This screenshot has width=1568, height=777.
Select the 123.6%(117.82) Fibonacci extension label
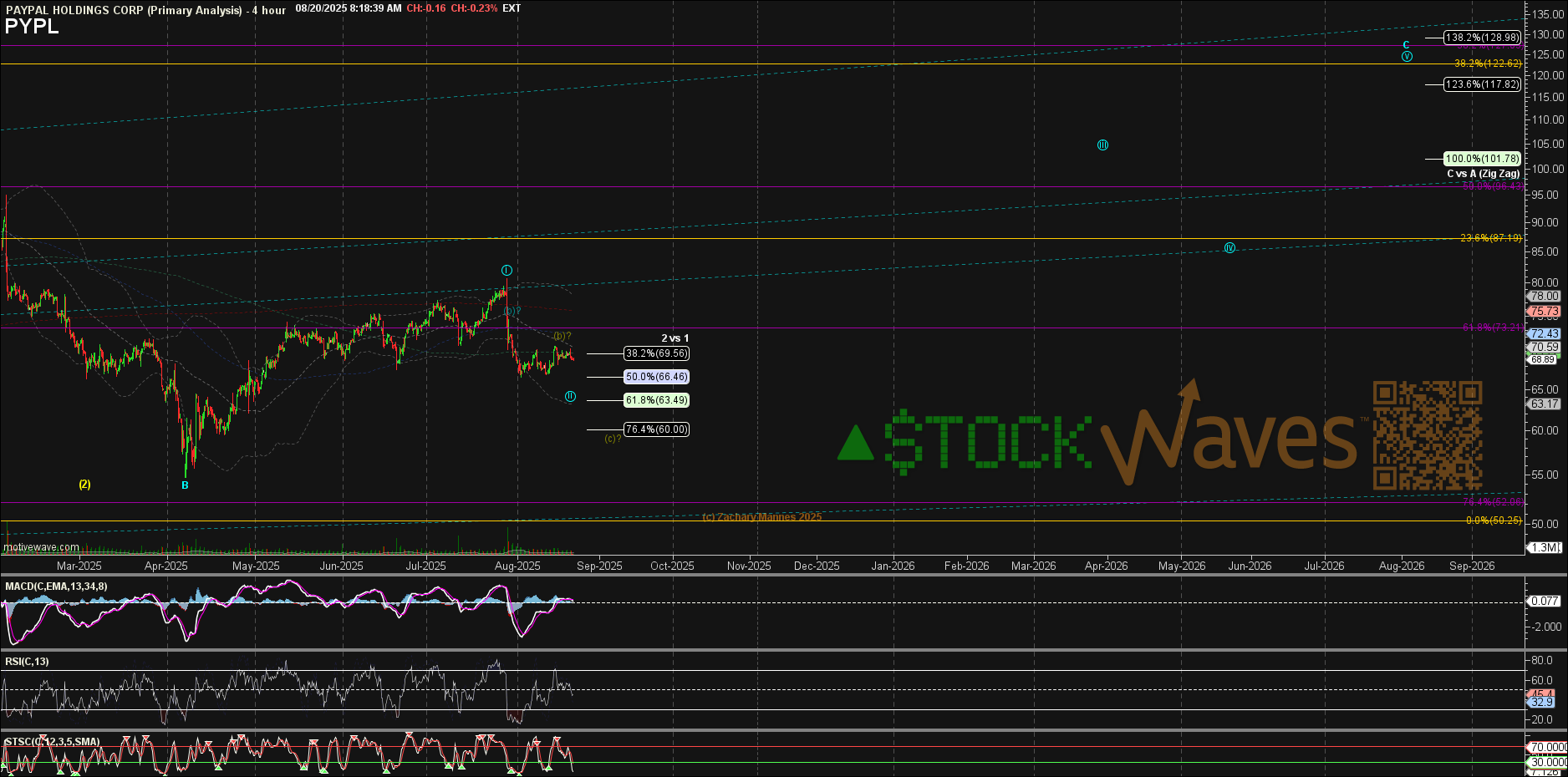pyautogui.click(x=1483, y=84)
